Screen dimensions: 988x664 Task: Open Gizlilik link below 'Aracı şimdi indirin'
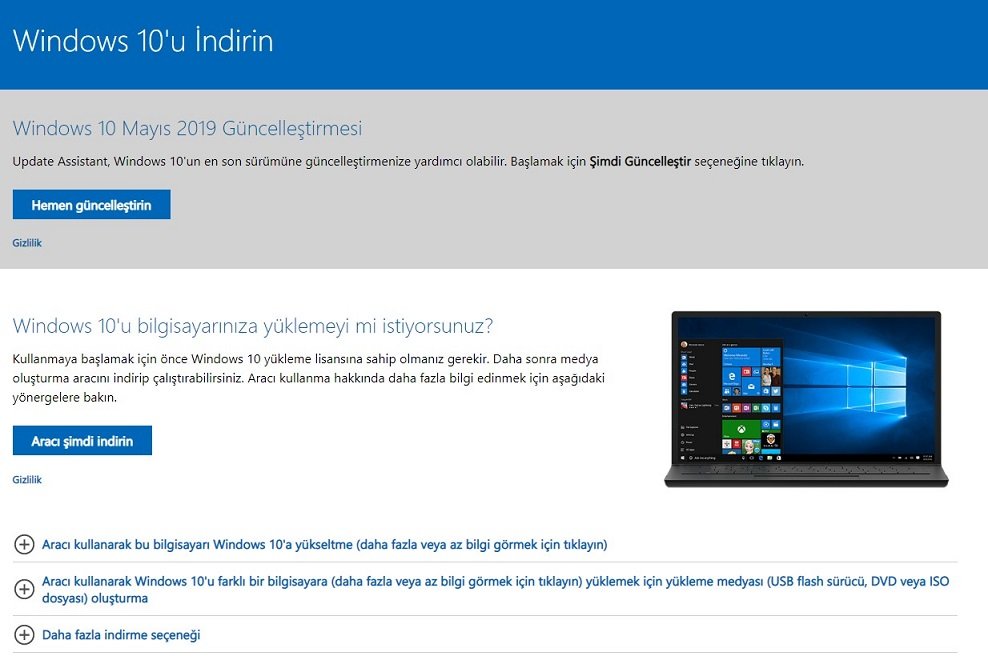(27, 480)
